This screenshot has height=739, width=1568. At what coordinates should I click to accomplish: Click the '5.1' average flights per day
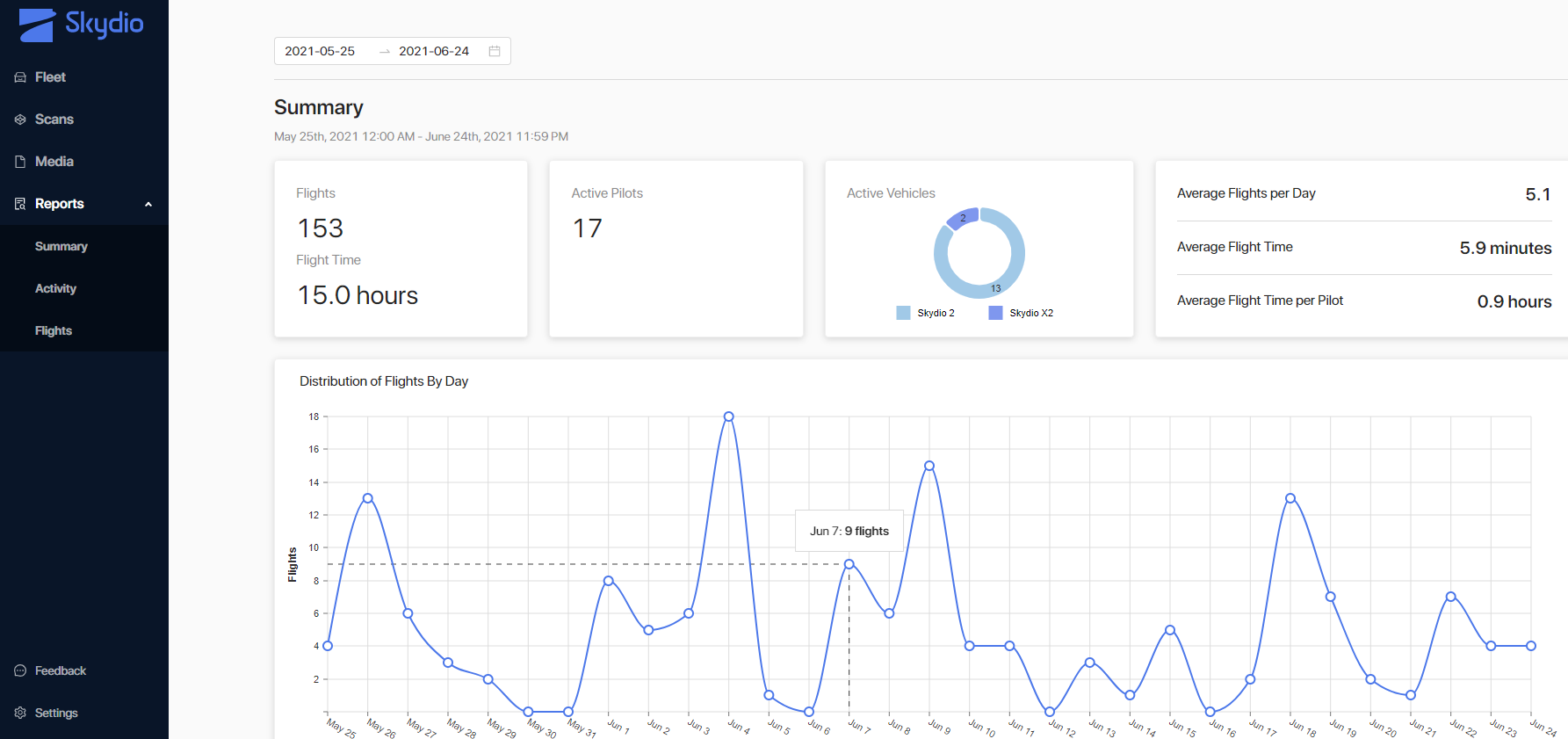[1538, 194]
